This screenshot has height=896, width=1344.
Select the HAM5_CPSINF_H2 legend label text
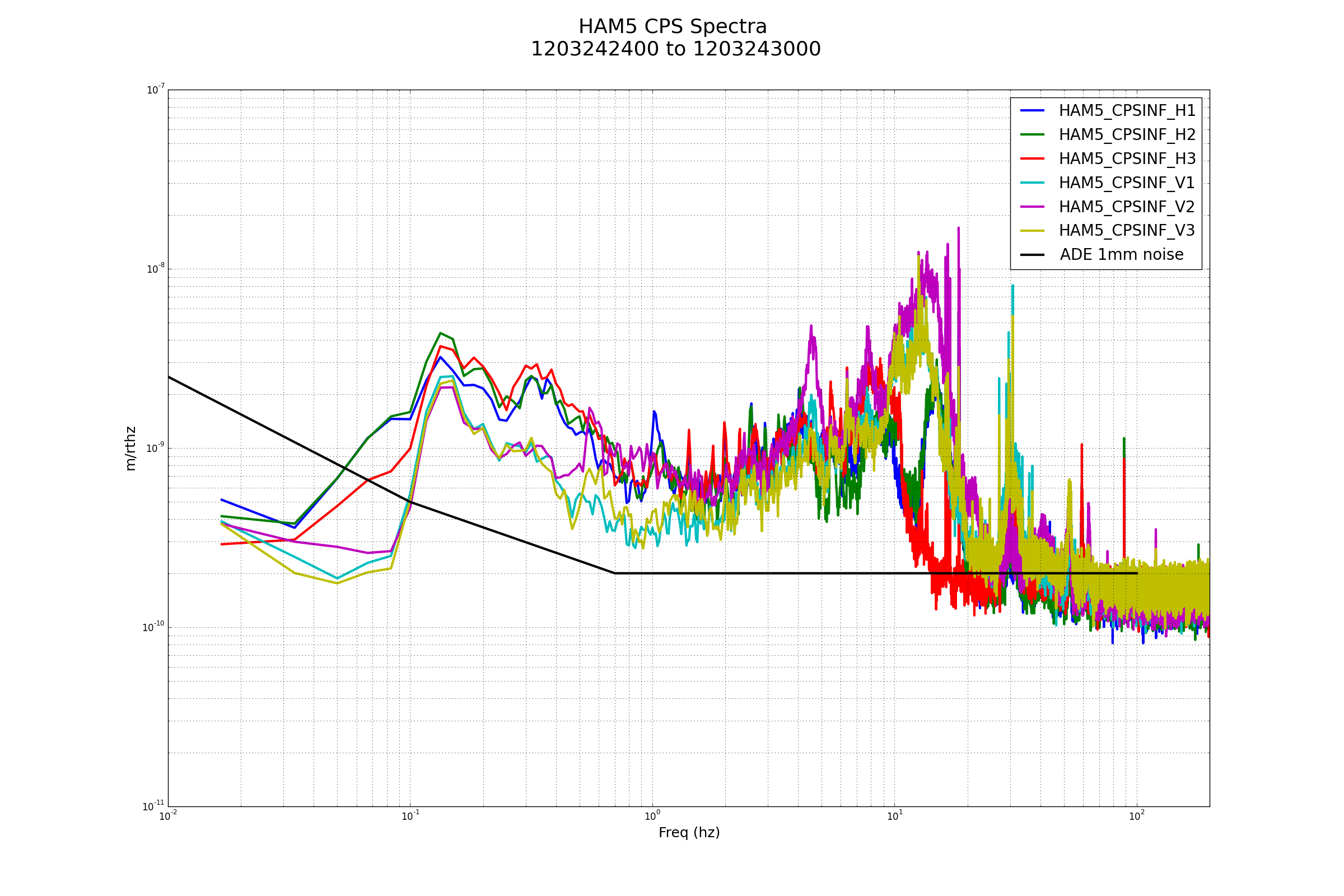point(1127,135)
